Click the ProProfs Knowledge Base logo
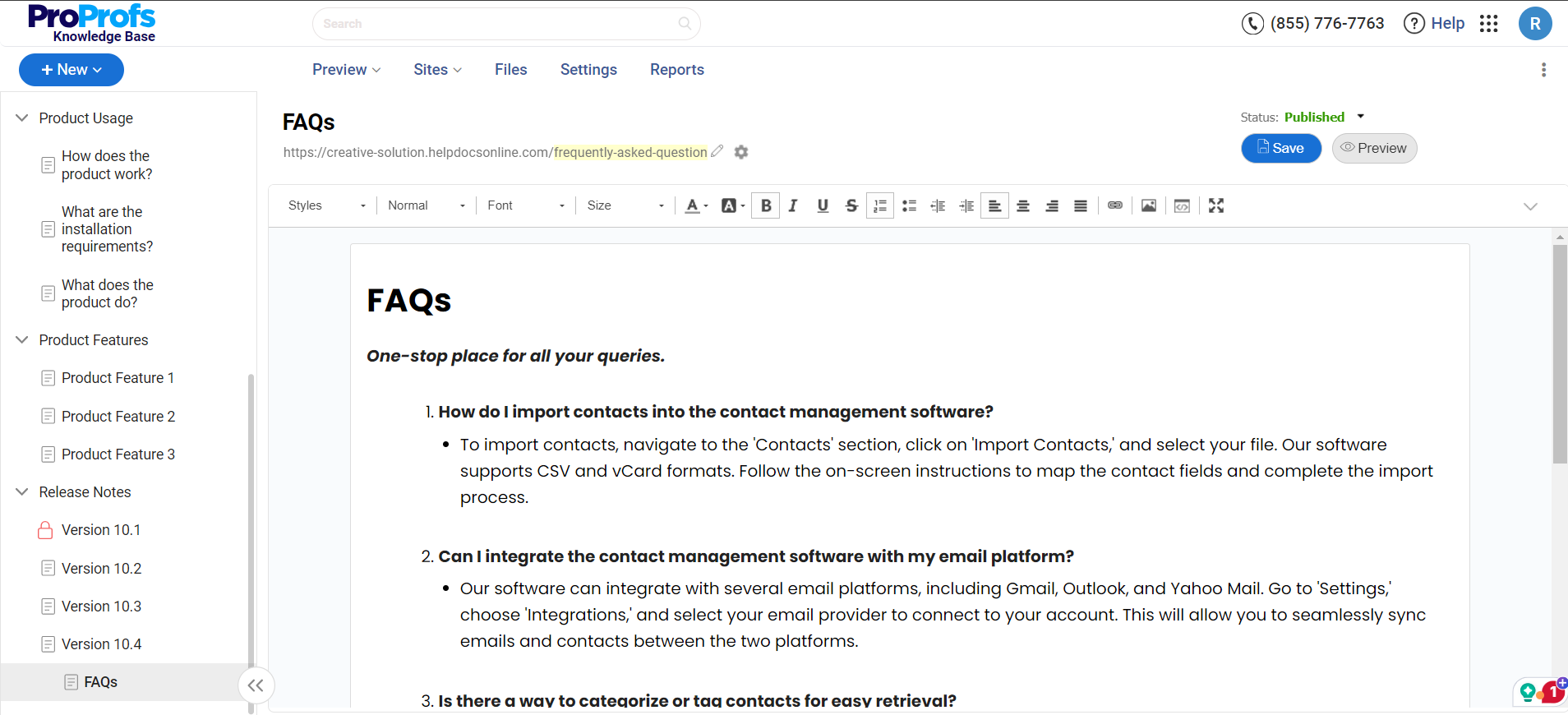This screenshot has height=715, width=1568. coord(92,23)
